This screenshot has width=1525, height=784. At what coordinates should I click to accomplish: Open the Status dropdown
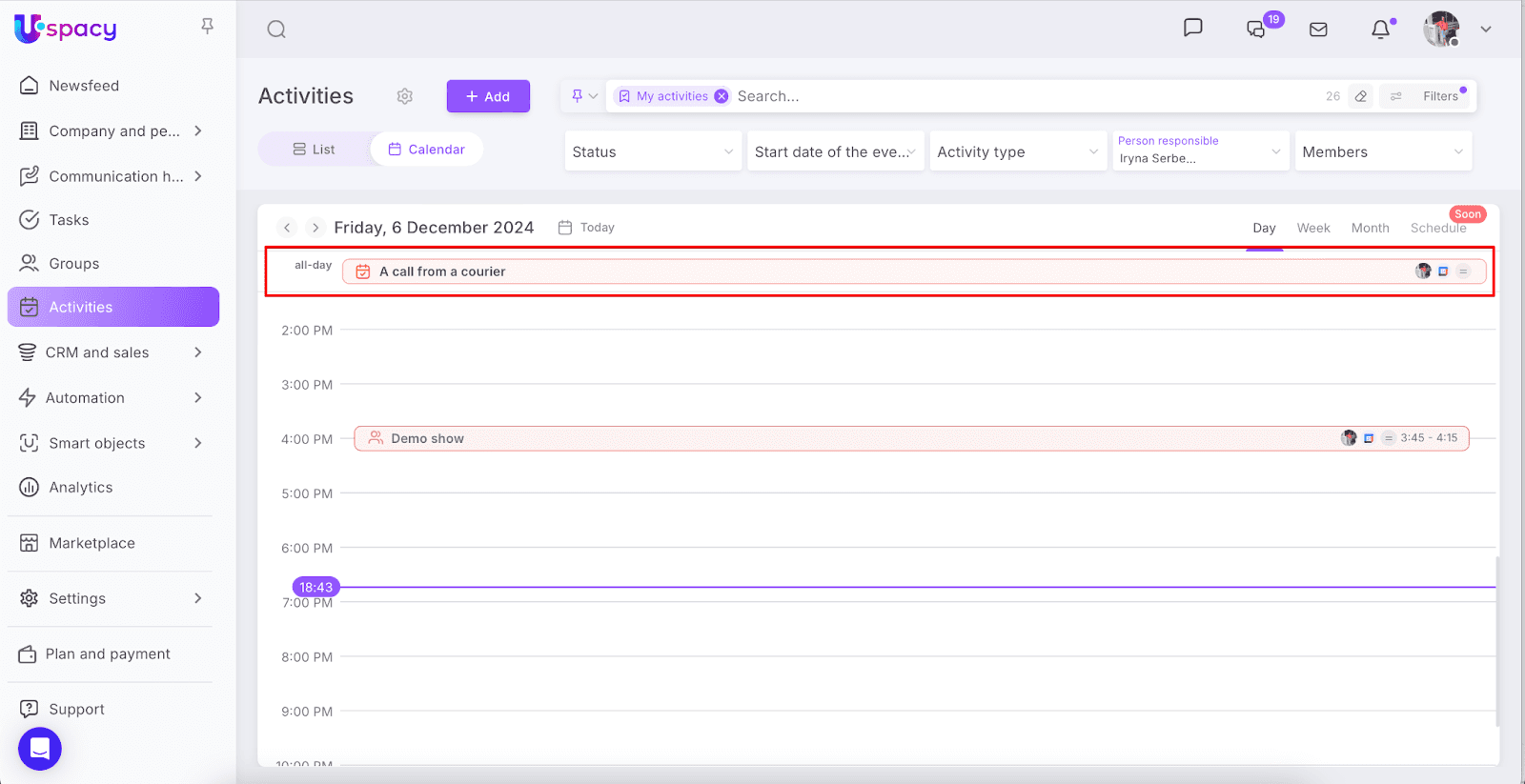(x=653, y=151)
